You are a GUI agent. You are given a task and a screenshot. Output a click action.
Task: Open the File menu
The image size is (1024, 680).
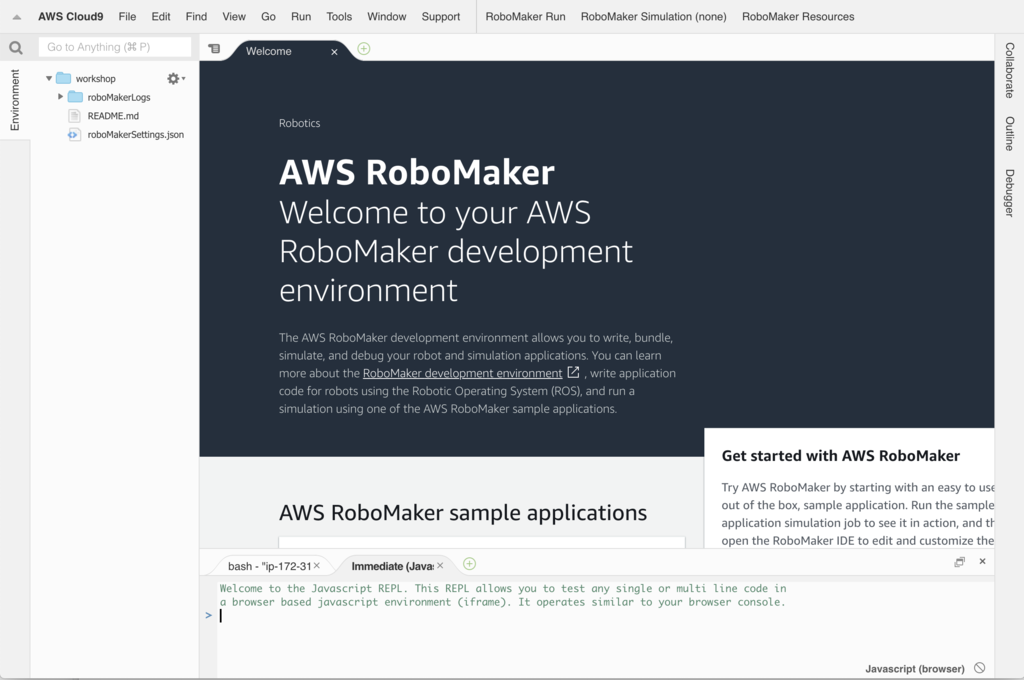pos(127,17)
